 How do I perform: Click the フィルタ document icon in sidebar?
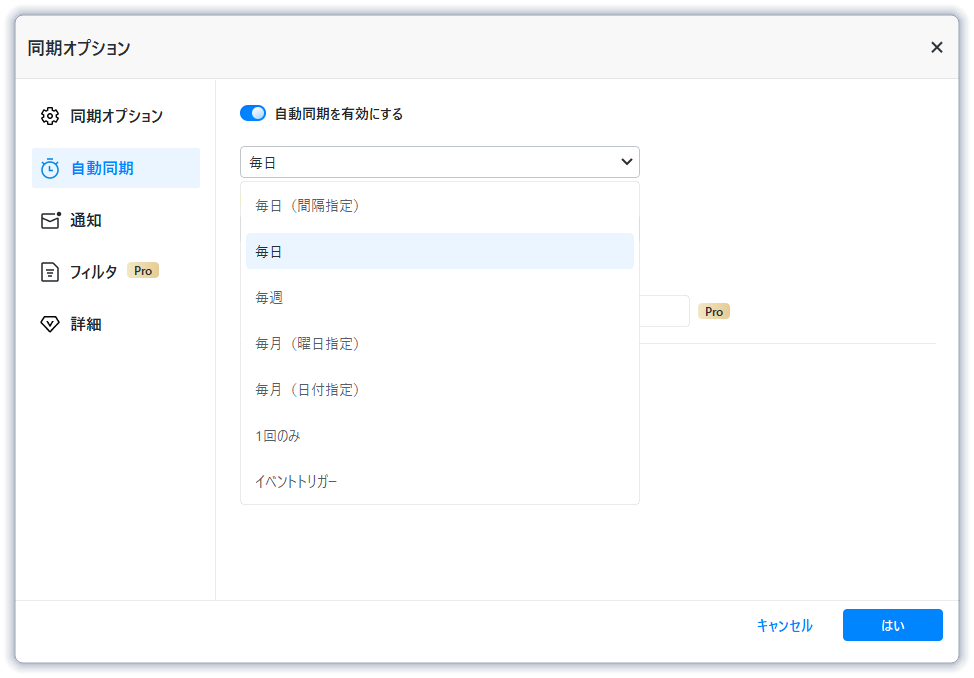(x=50, y=272)
